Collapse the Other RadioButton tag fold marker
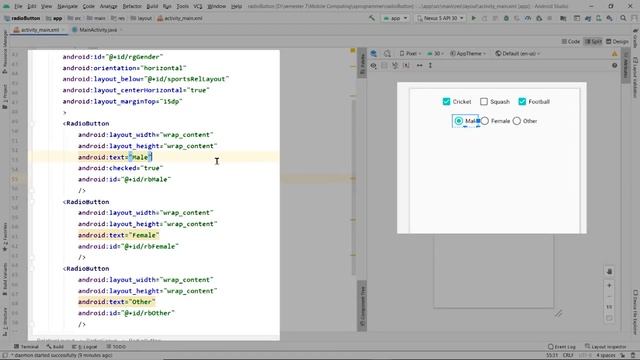Viewport: 640px width, 360px height. 32,269
